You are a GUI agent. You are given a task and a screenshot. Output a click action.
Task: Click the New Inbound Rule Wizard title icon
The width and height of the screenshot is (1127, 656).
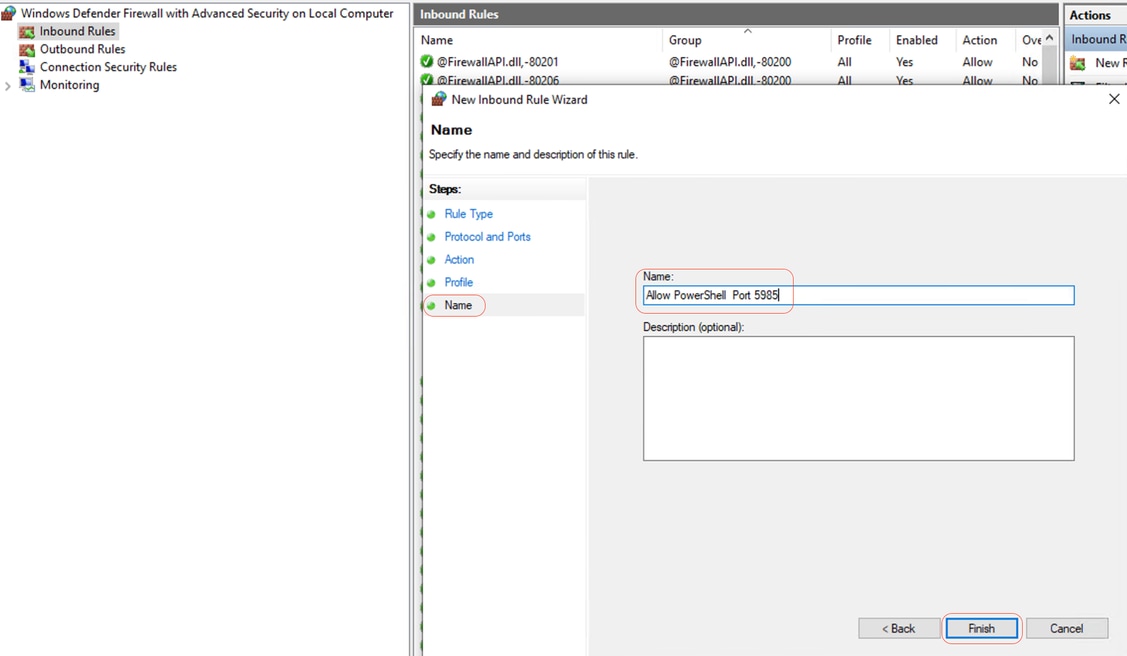click(x=438, y=99)
